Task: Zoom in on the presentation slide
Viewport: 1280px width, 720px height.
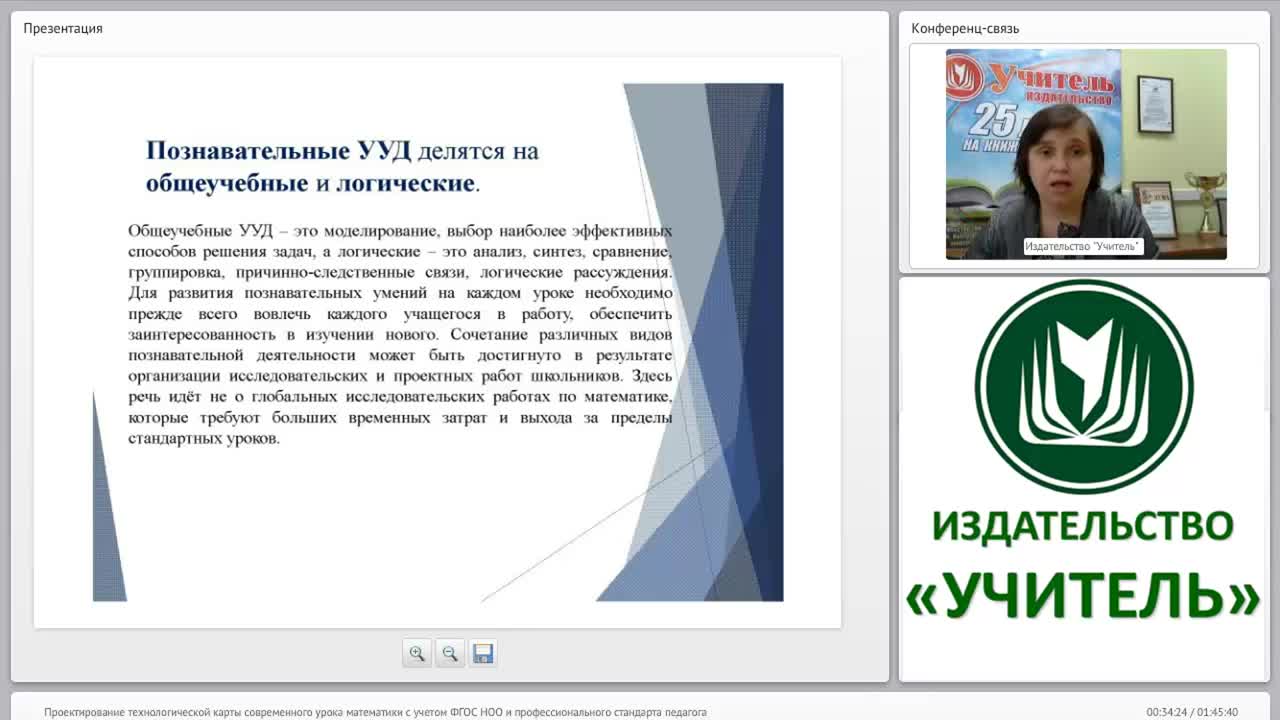Action: click(417, 653)
